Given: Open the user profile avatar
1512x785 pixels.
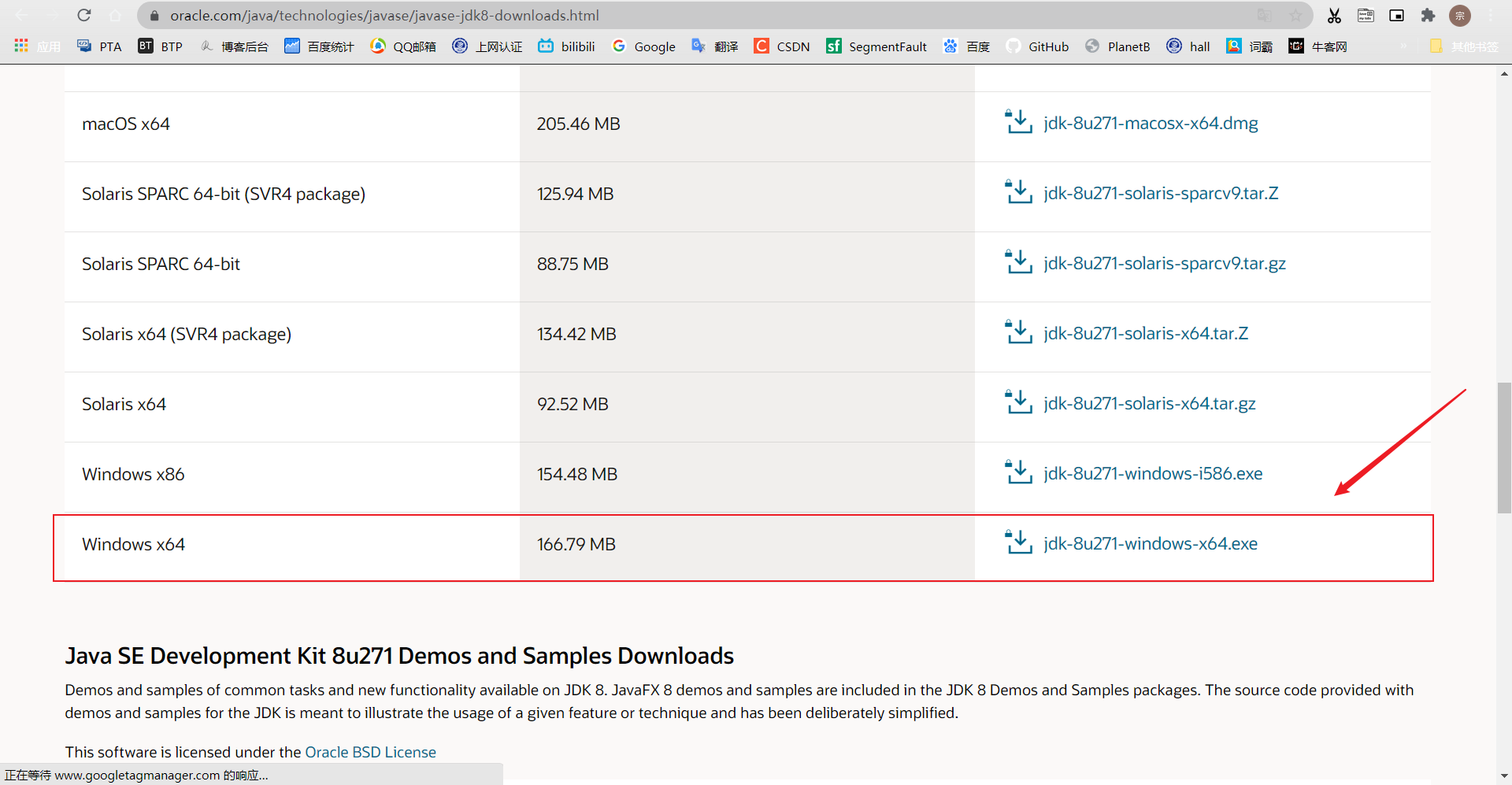Looking at the screenshot, I should (x=1460, y=15).
